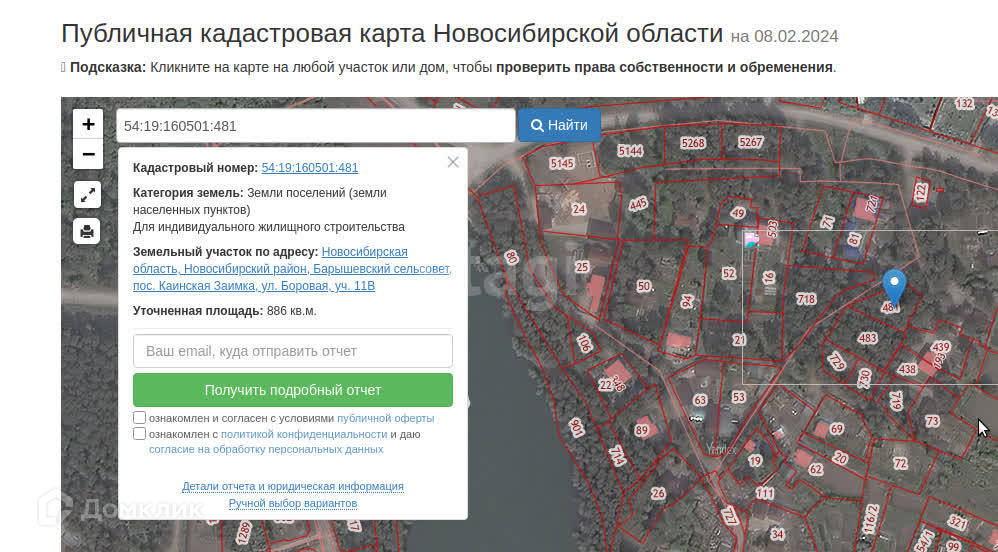Open публичной оферты link
The image size is (998, 552).
pos(385,418)
